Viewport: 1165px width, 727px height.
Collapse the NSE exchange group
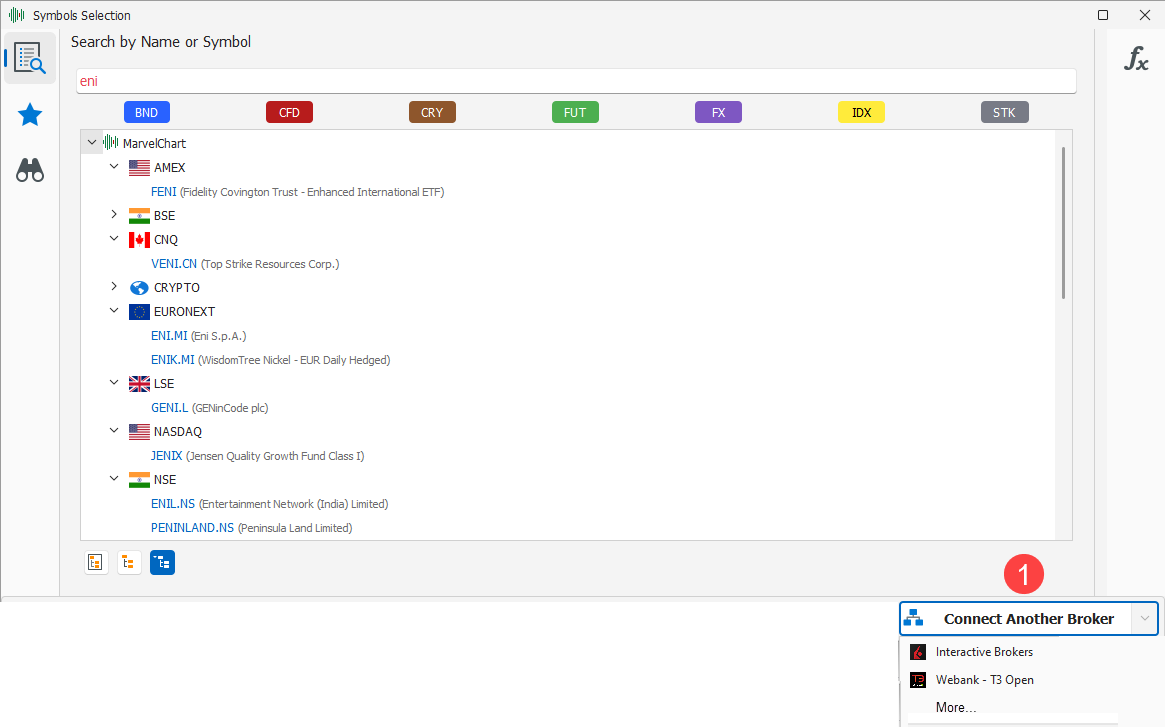pos(114,479)
